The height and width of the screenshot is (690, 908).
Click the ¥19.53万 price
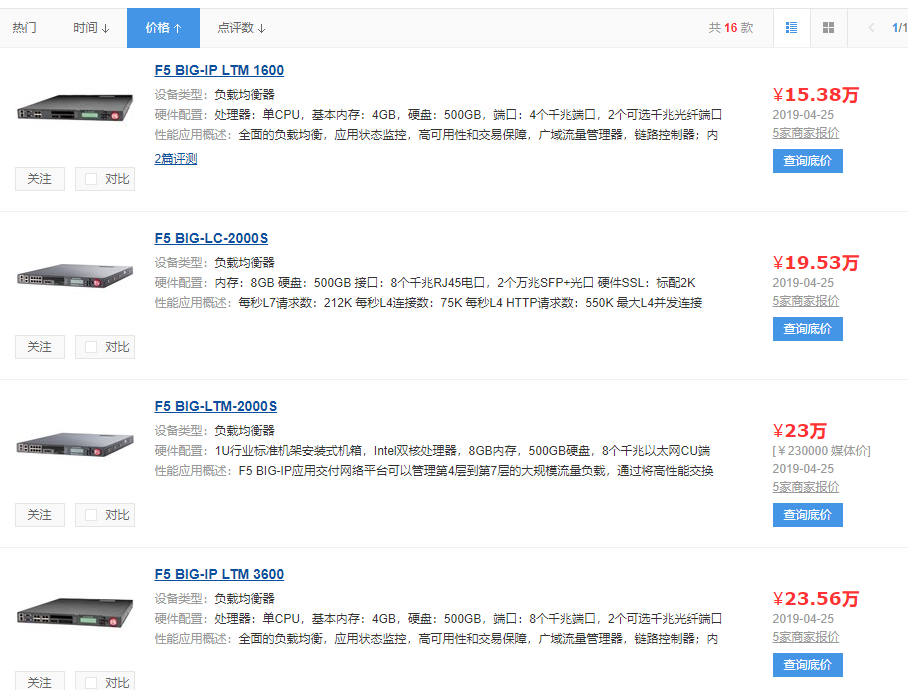(816, 263)
